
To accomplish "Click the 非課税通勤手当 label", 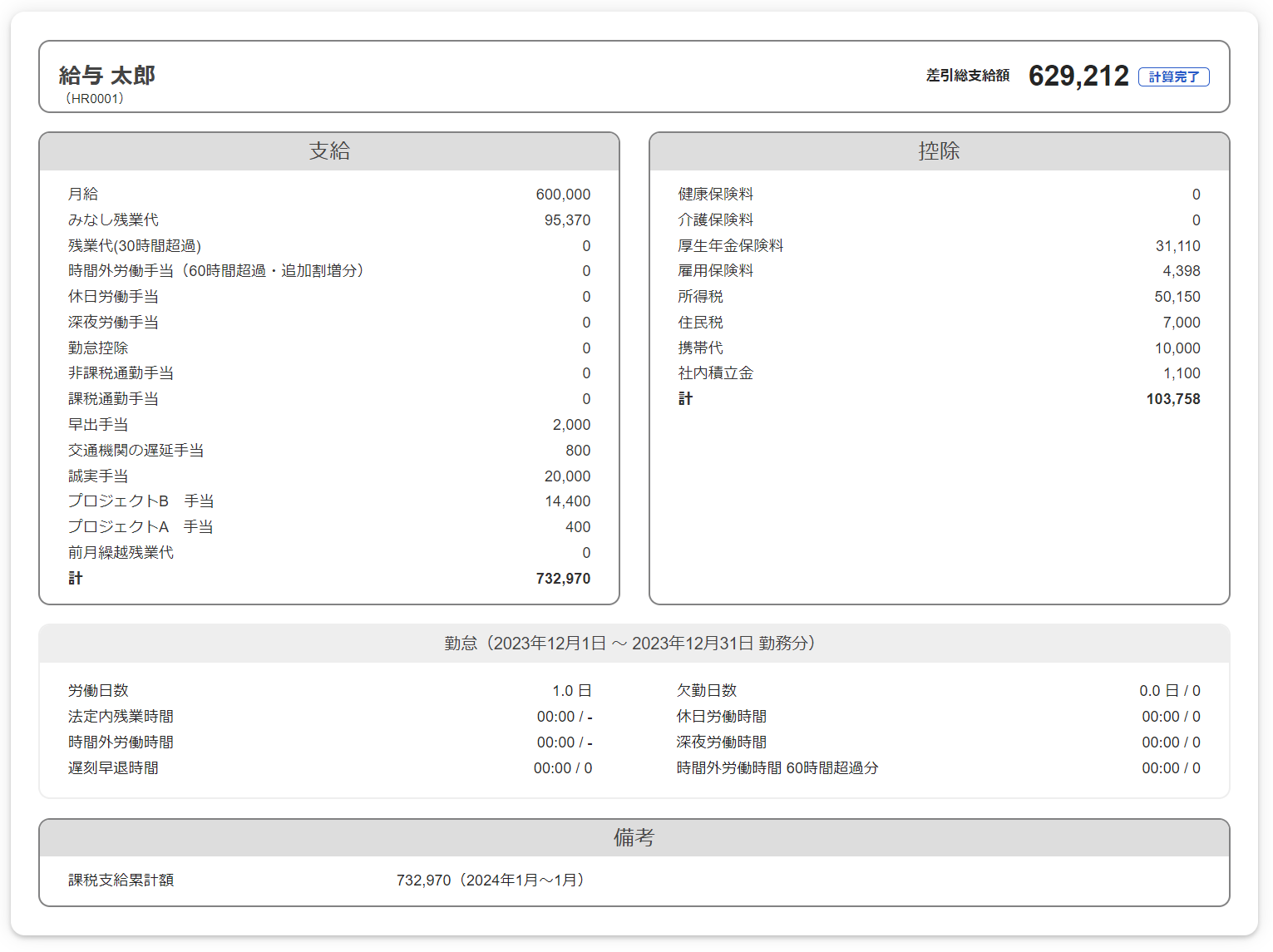I will pos(121,373).
